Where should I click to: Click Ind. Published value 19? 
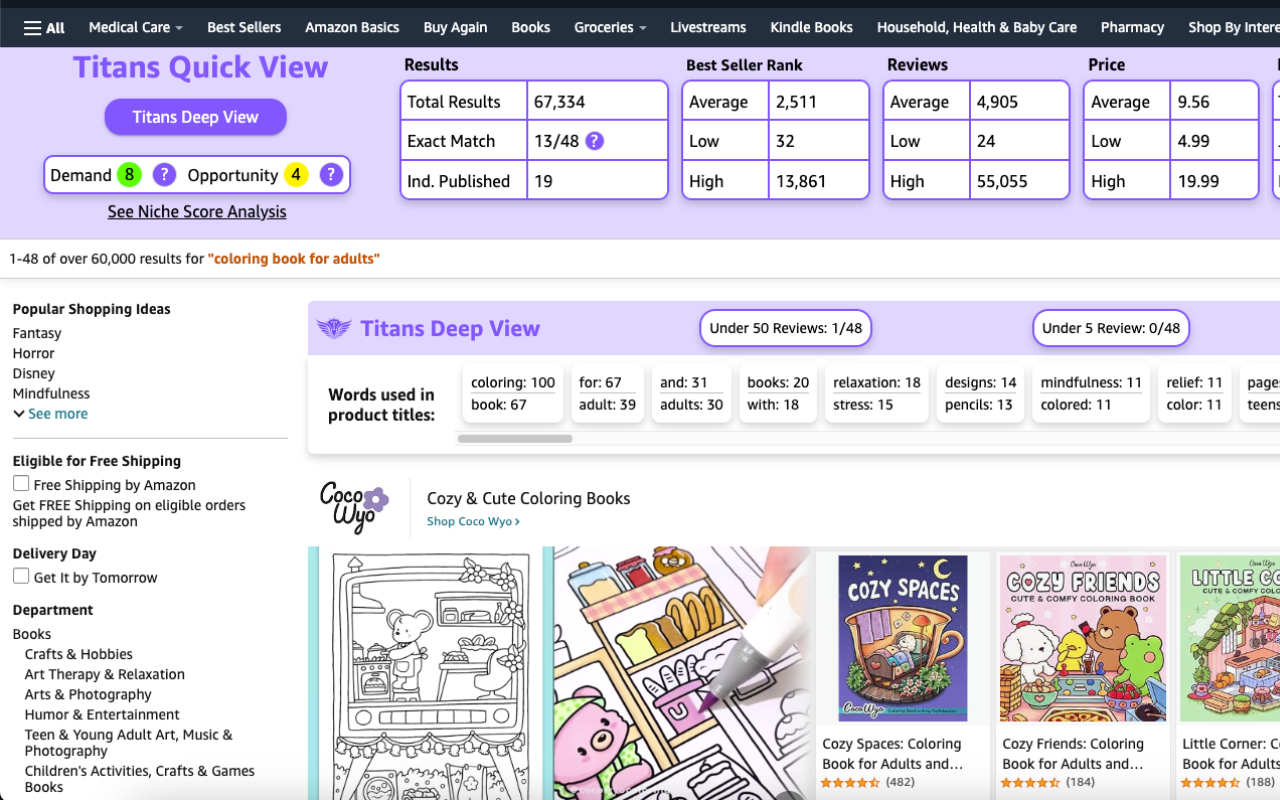click(x=543, y=181)
